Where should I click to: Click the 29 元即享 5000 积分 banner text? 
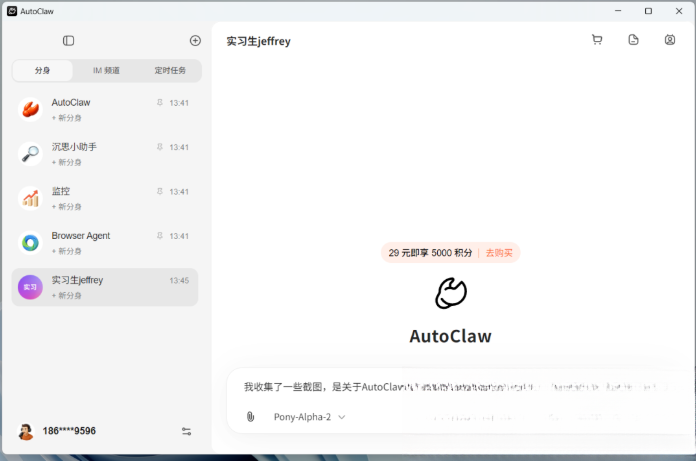430,253
